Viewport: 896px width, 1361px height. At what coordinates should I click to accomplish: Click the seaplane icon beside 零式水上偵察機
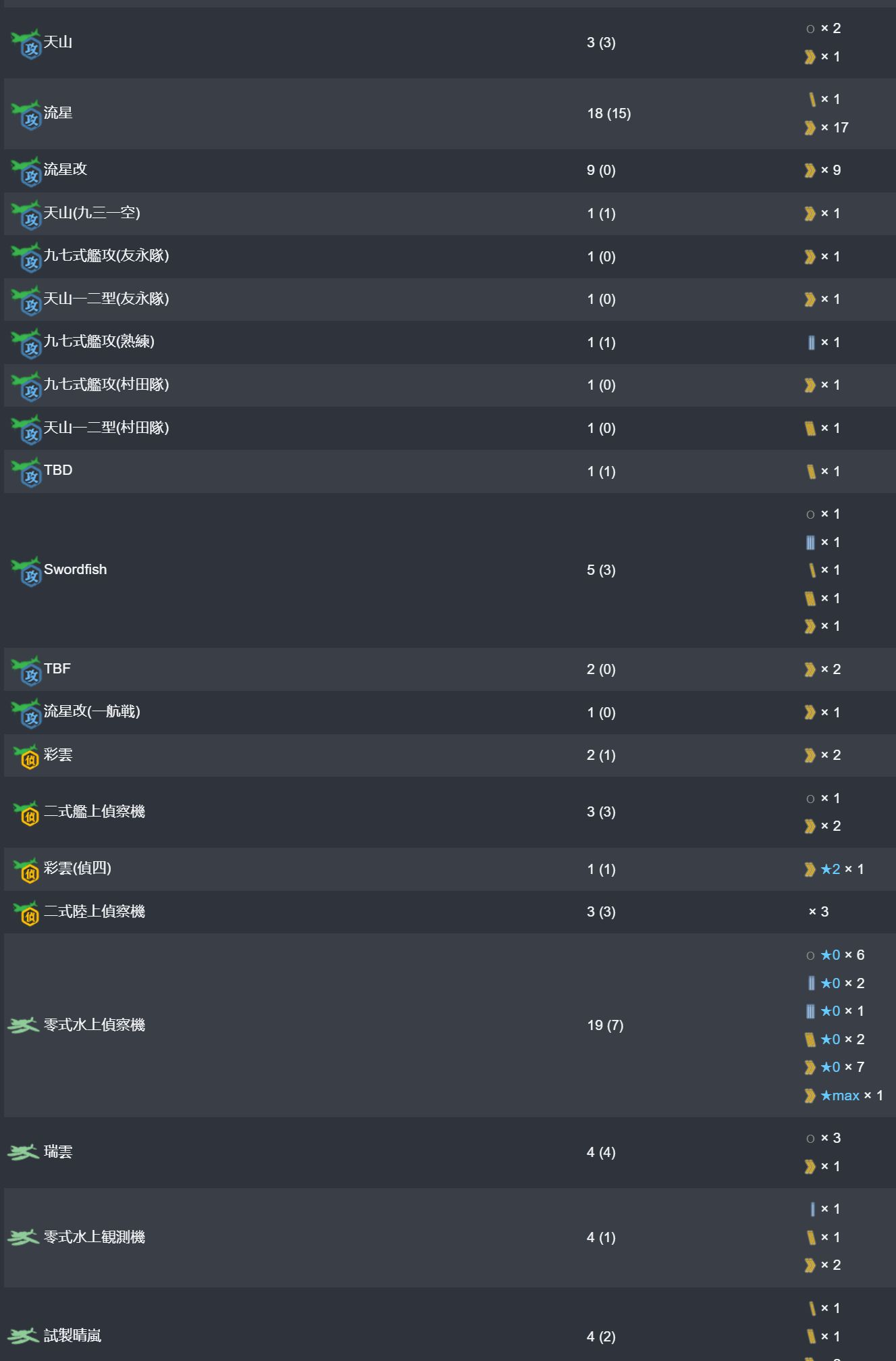coord(23,1025)
